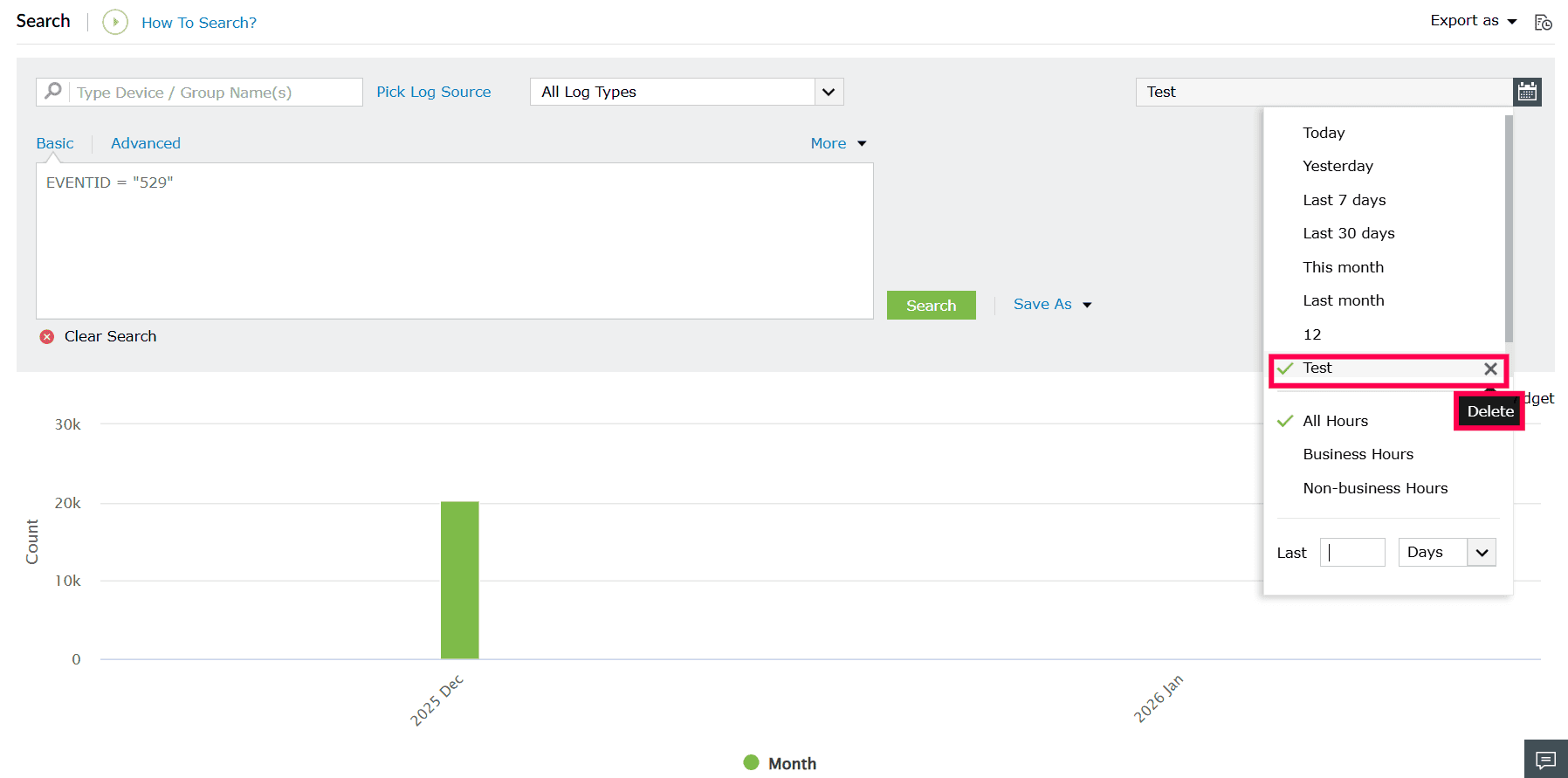Expand the Save As dropdown

1052,304
